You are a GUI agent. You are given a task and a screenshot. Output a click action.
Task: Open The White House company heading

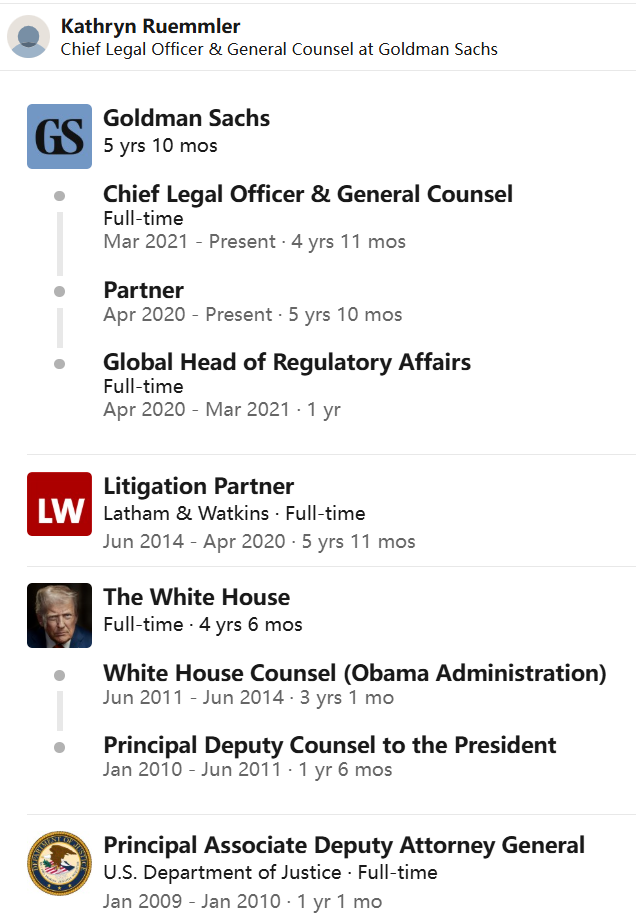(196, 598)
